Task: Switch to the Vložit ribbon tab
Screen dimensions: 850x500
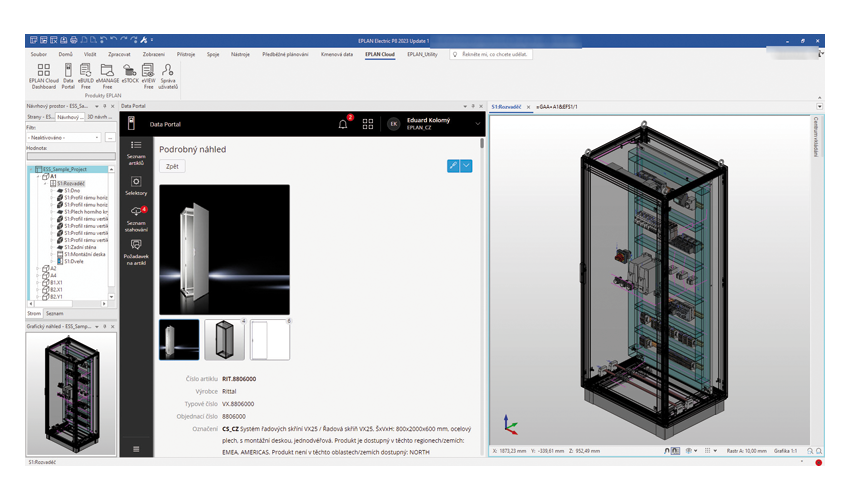Action: (90, 54)
